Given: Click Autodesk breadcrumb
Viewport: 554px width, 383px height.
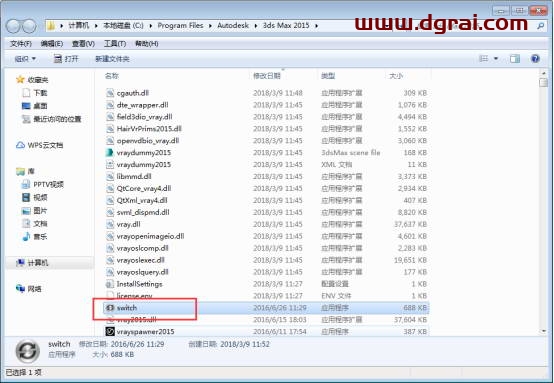Looking at the screenshot, I should pos(233,25).
